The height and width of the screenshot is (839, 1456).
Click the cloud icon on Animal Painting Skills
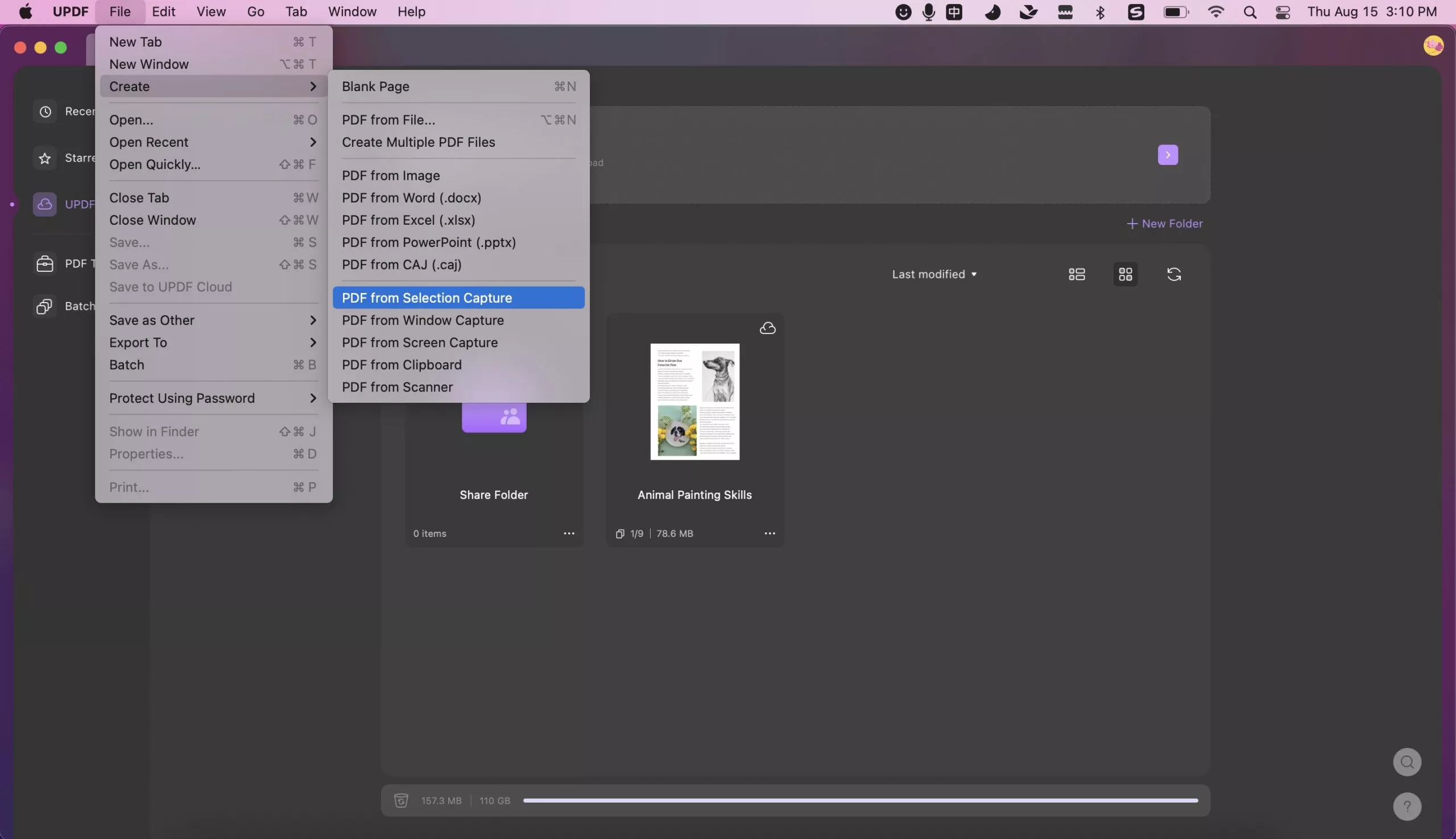(x=768, y=327)
